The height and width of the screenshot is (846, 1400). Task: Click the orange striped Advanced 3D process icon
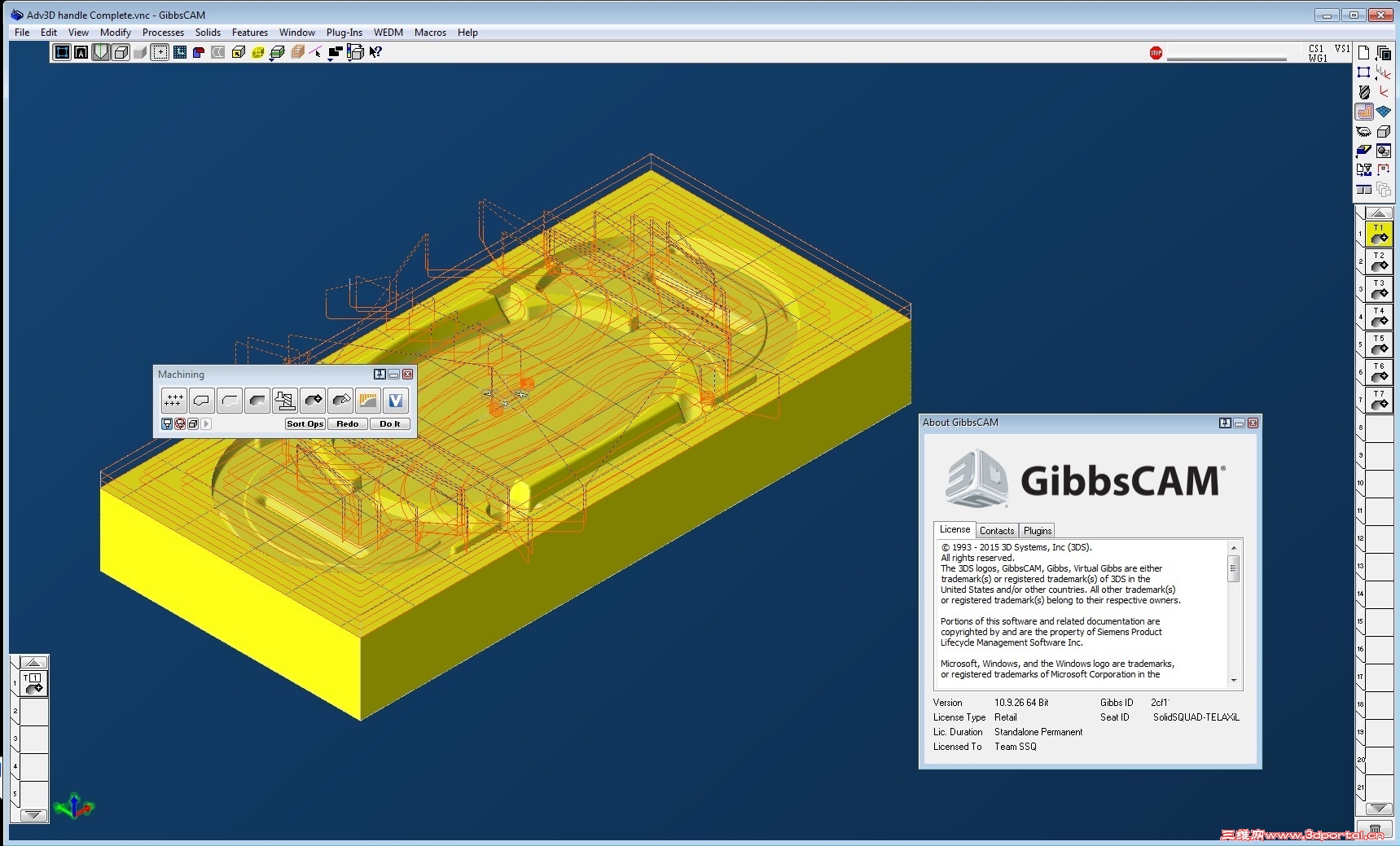click(368, 400)
